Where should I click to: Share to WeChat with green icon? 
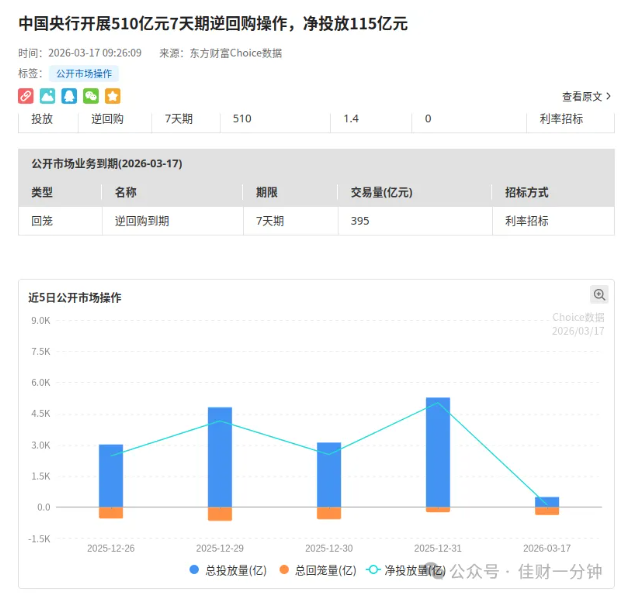(x=91, y=96)
